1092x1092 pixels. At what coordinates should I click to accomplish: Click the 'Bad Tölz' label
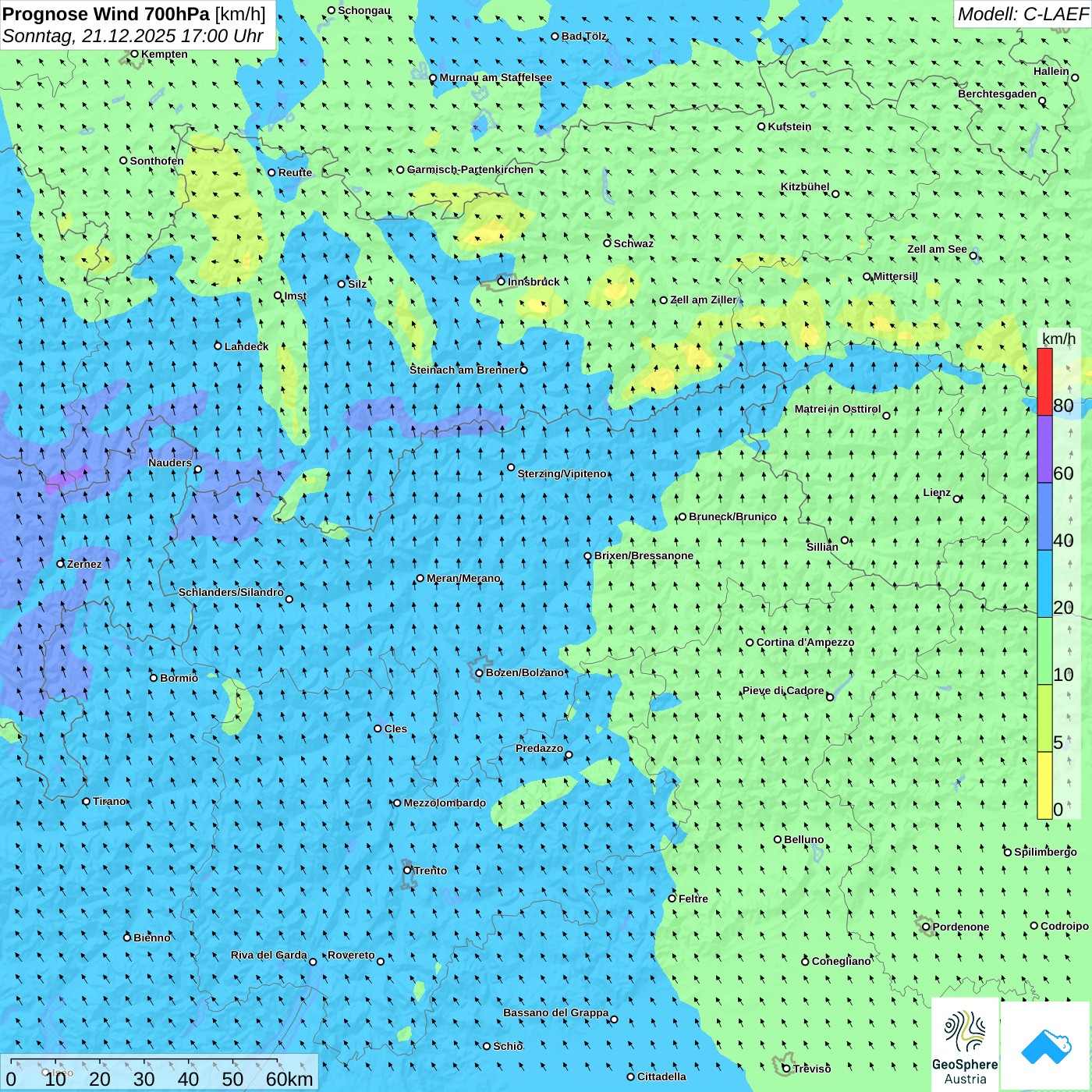click(584, 36)
